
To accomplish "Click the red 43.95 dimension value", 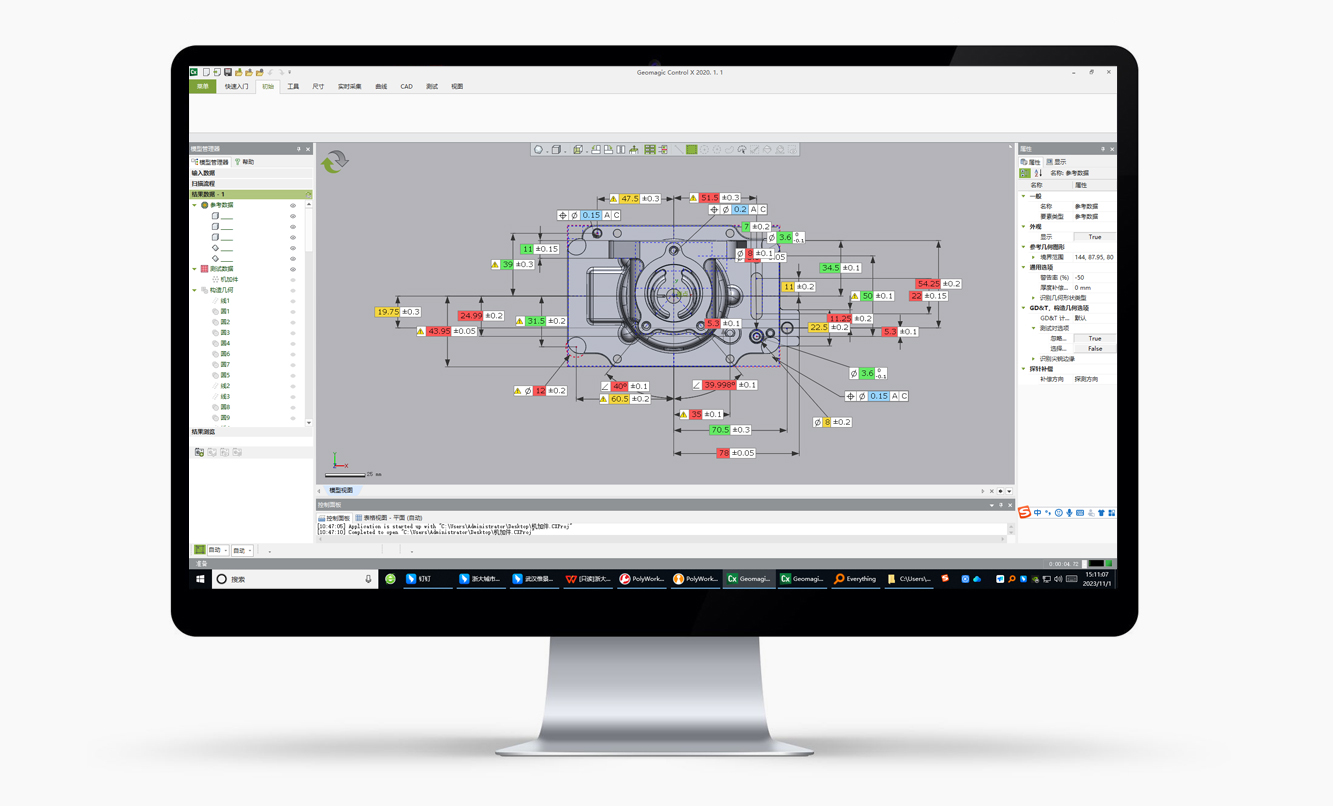I will (x=438, y=331).
